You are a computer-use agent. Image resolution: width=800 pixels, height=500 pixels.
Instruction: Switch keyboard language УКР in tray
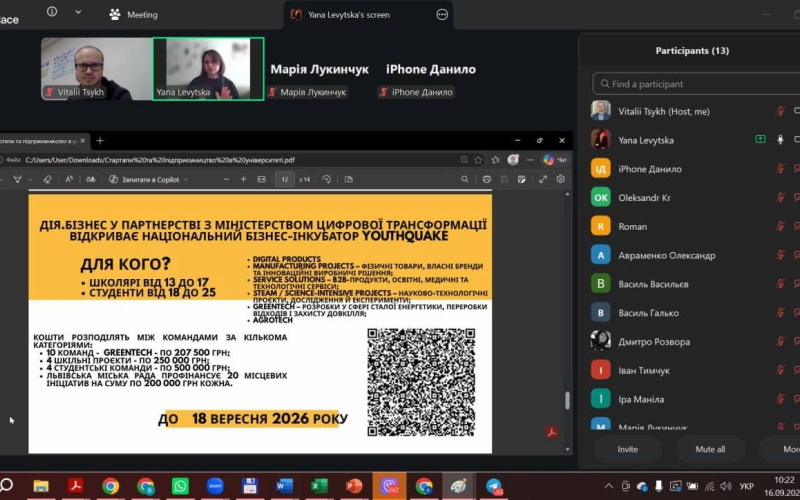point(746,486)
